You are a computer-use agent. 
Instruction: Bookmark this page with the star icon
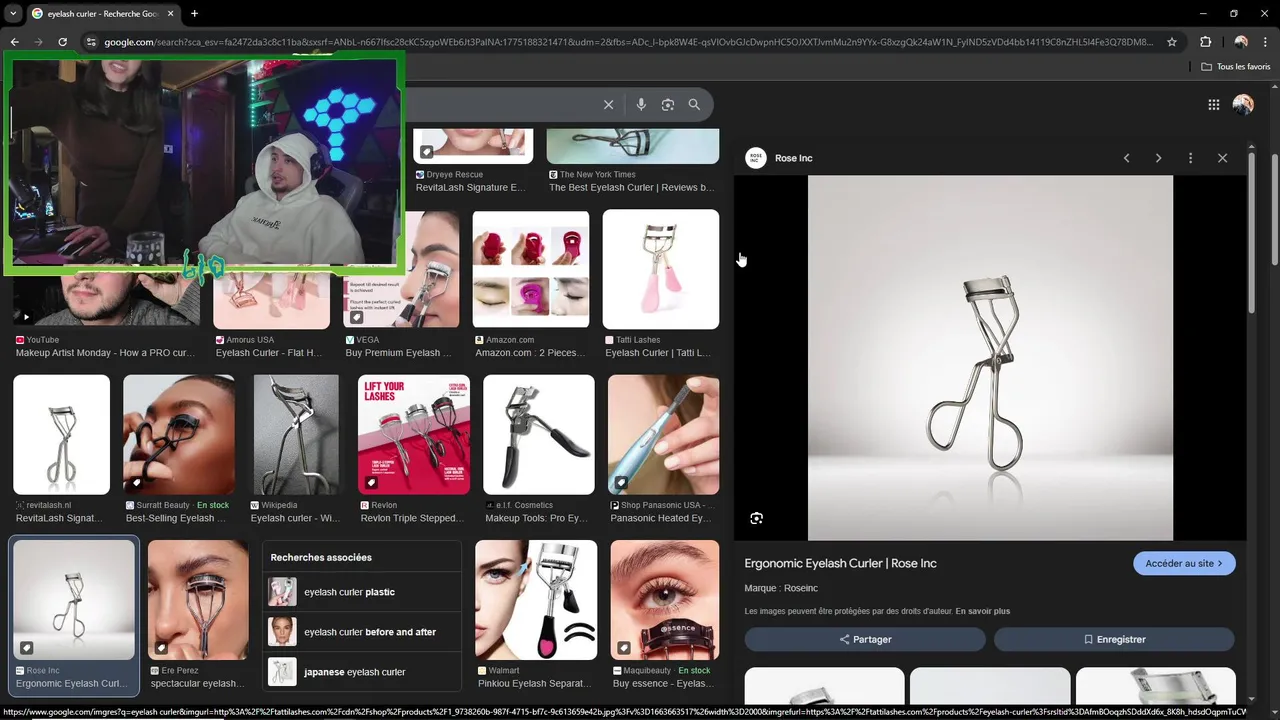(x=1173, y=42)
